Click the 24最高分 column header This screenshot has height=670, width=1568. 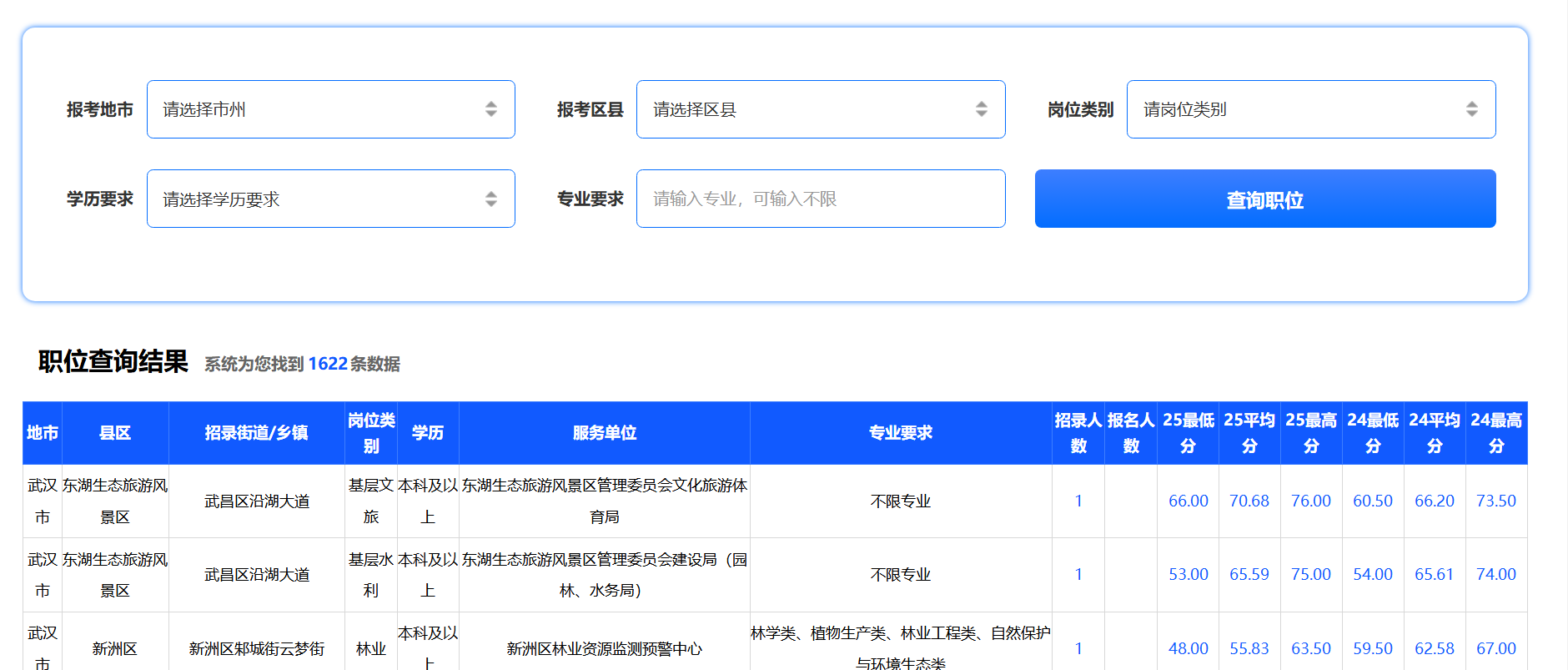pos(1496,433)
